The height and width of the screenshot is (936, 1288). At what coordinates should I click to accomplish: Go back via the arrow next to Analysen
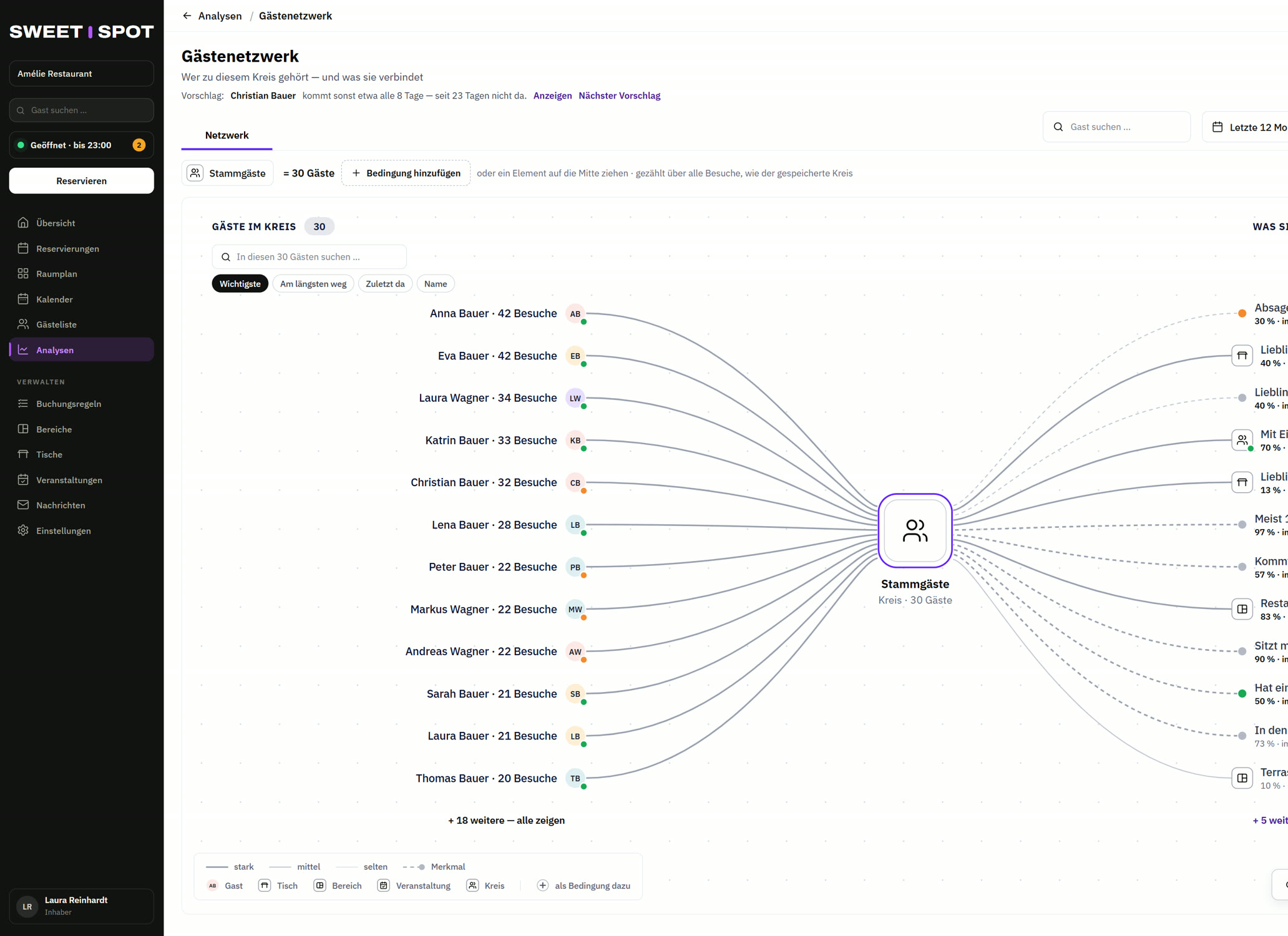pos(187,16)
